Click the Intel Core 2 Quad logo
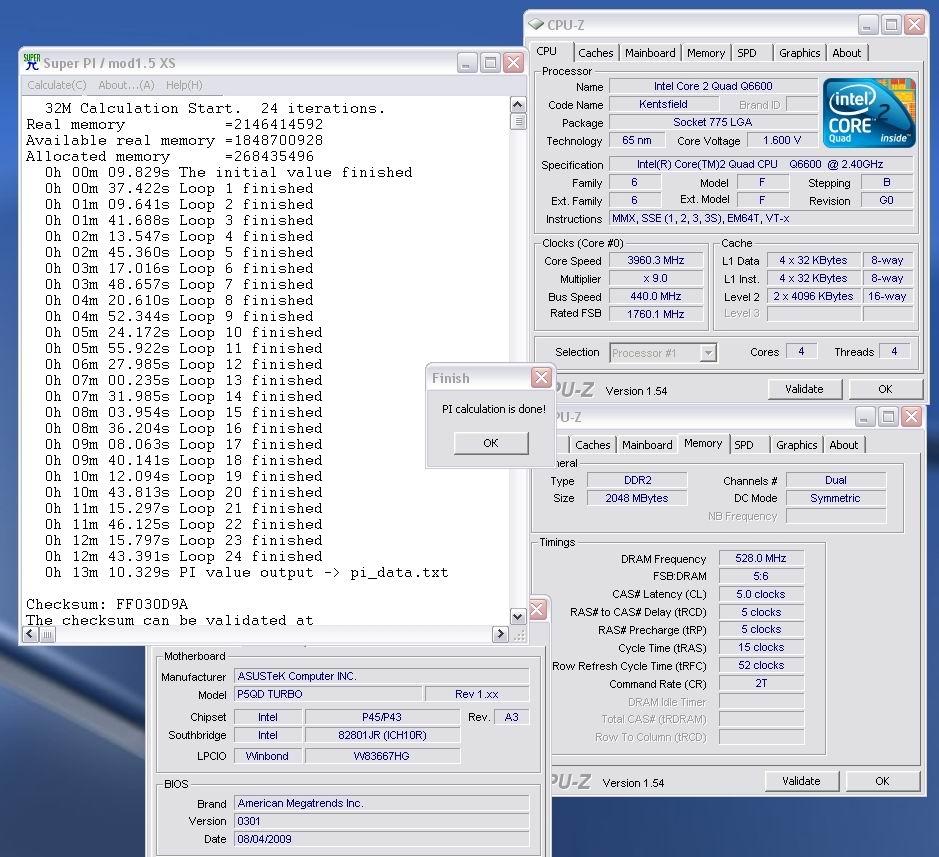 point(869,113)
